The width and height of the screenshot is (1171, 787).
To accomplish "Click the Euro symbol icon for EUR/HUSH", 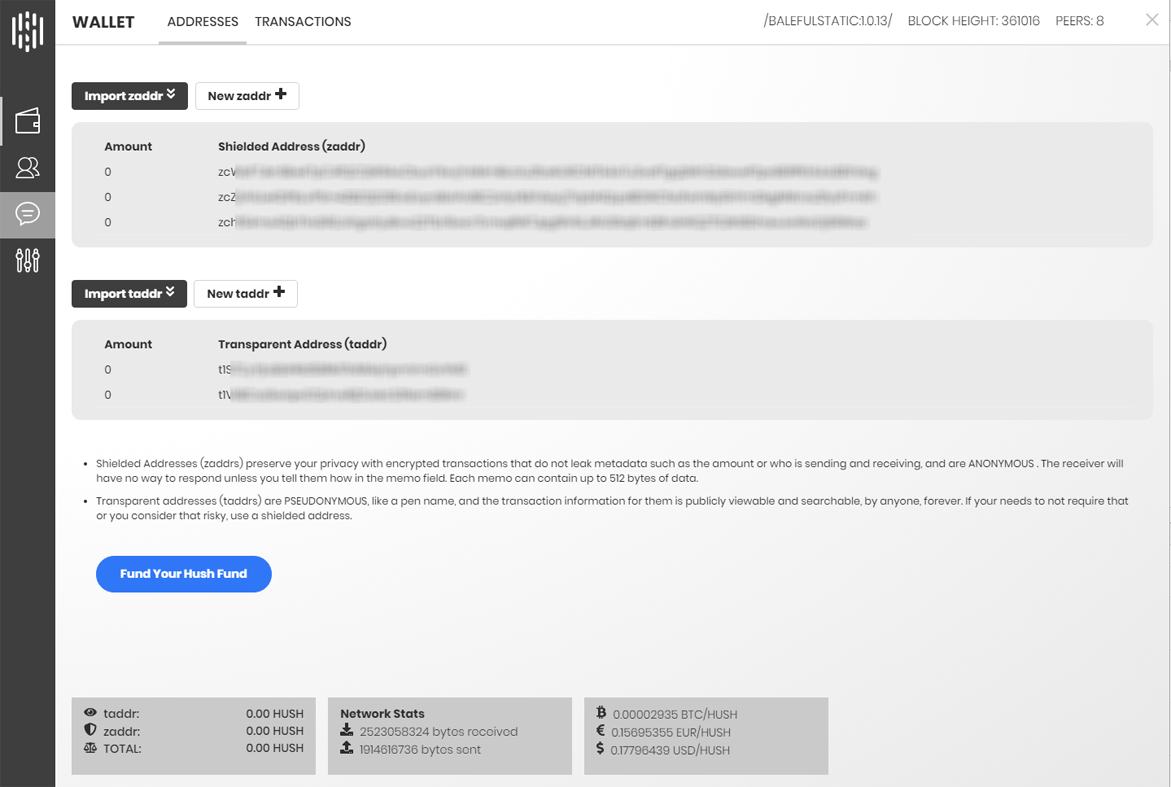I will click(x=600, y=730).
